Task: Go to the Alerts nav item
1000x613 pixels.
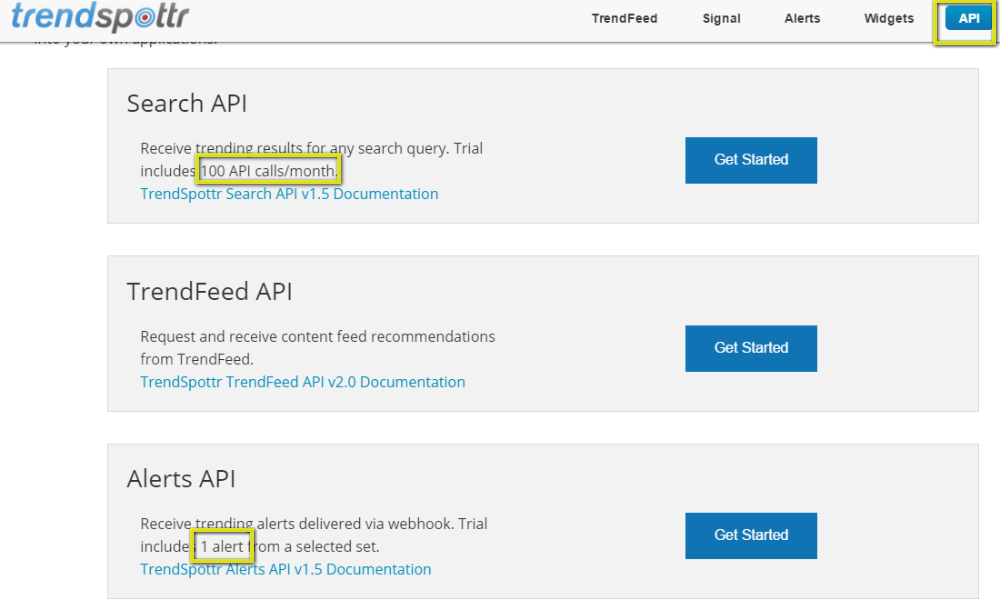Action: 802,18
